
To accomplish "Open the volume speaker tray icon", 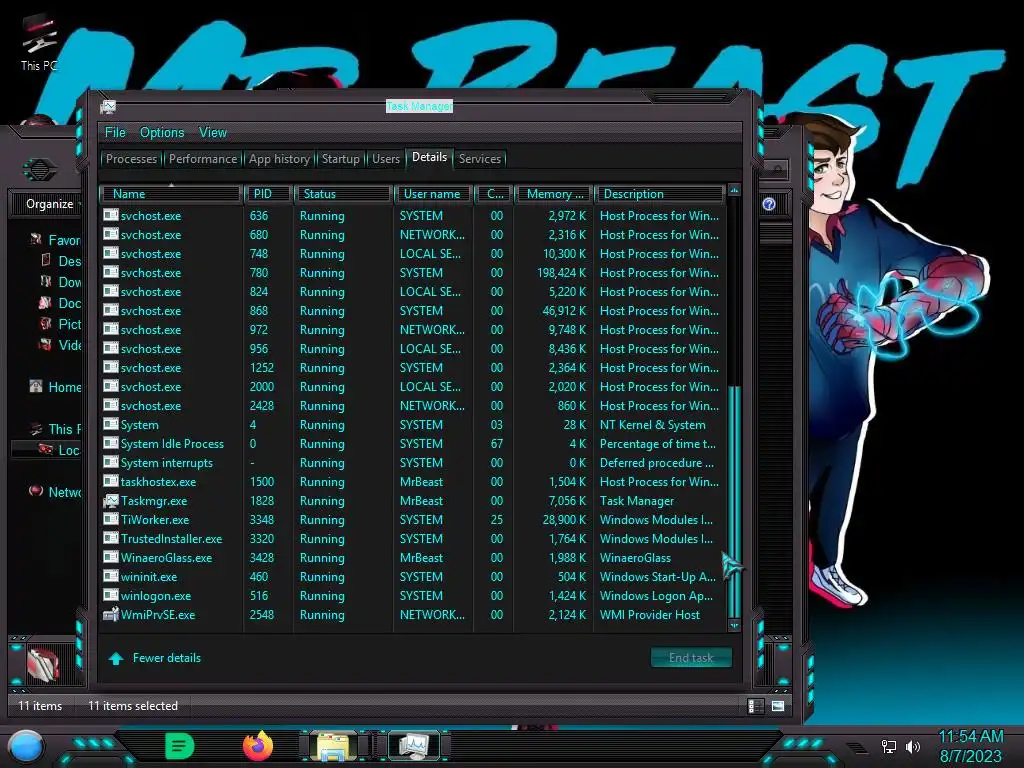I will point(913,746).
